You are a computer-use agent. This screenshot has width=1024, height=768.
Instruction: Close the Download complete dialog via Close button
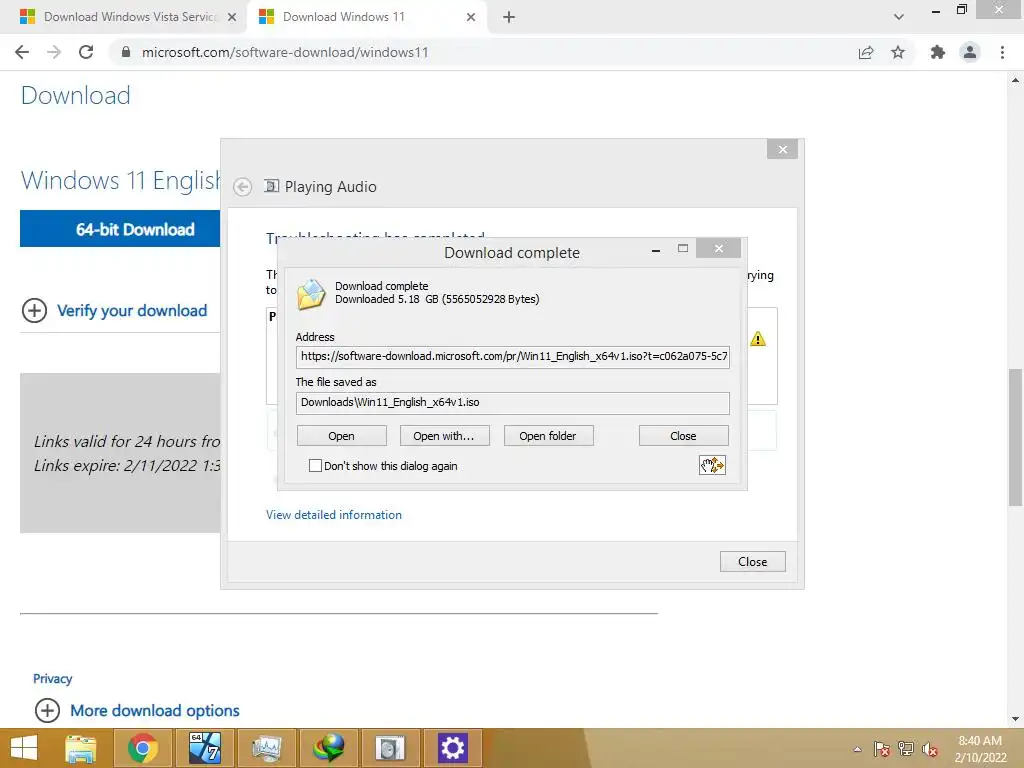click(683, 436)
